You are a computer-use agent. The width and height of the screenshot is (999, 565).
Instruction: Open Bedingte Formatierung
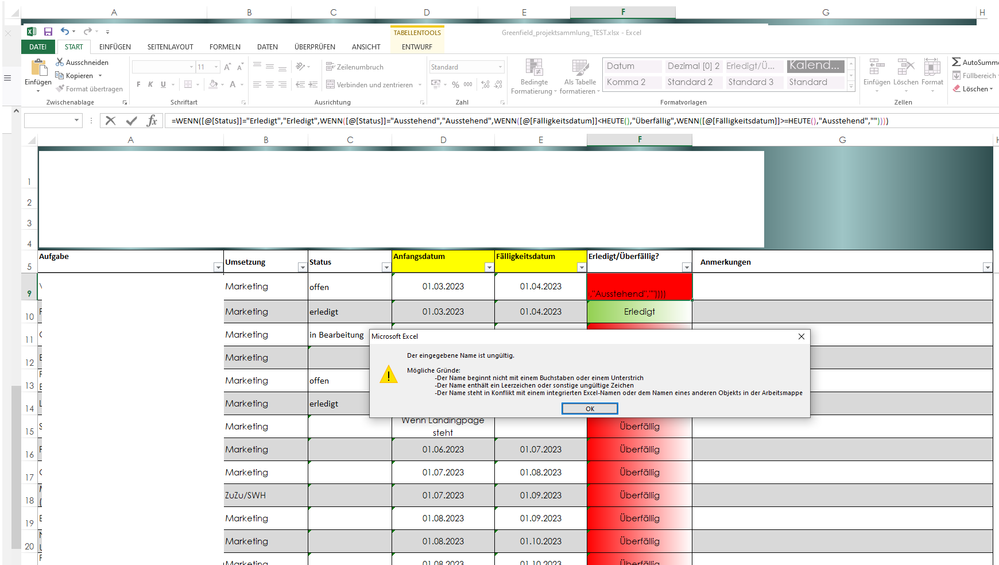(534, 76)
